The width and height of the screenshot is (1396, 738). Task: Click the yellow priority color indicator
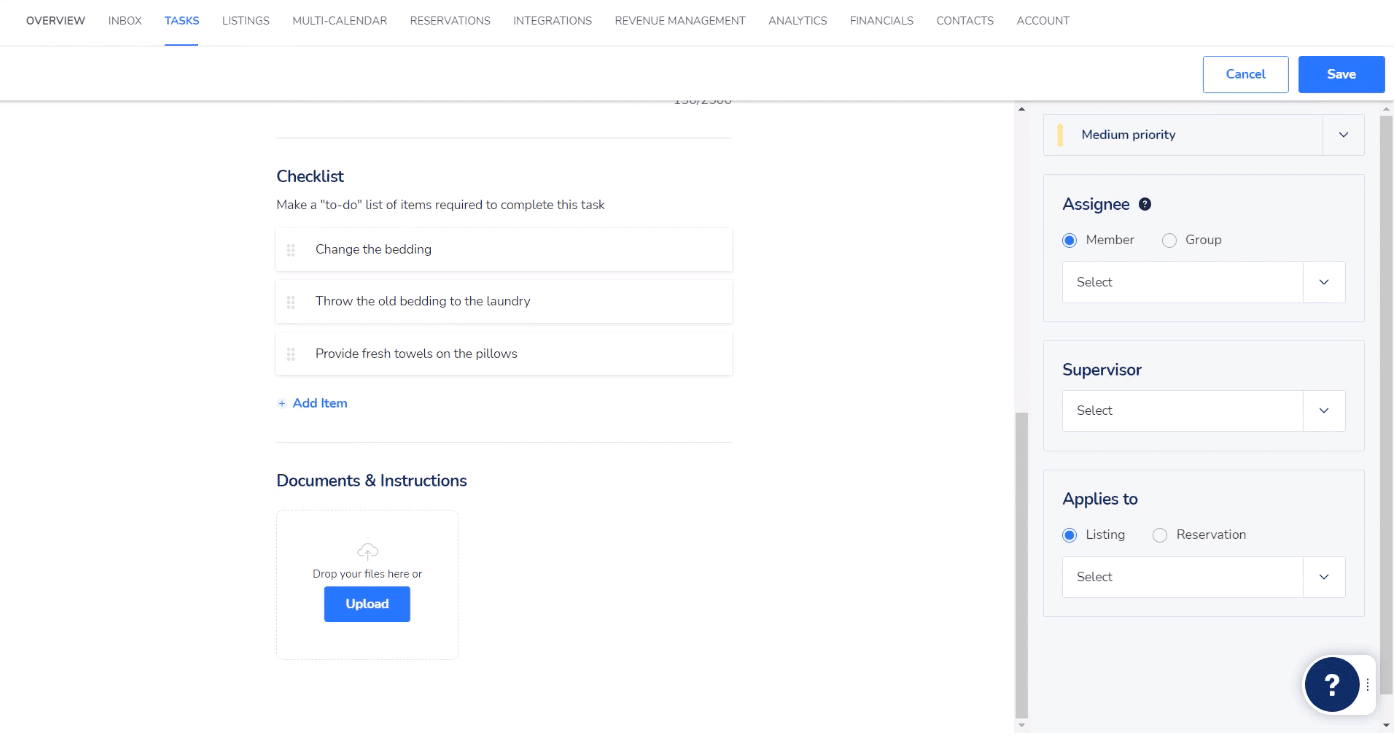tap(1060, 135)
